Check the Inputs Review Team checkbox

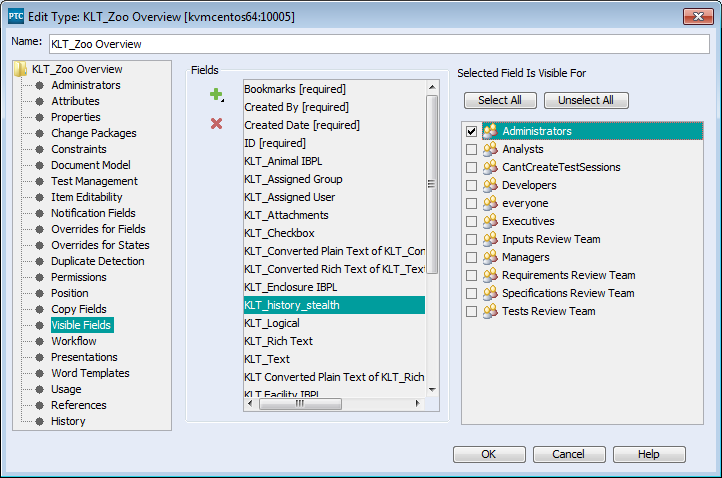471,239
